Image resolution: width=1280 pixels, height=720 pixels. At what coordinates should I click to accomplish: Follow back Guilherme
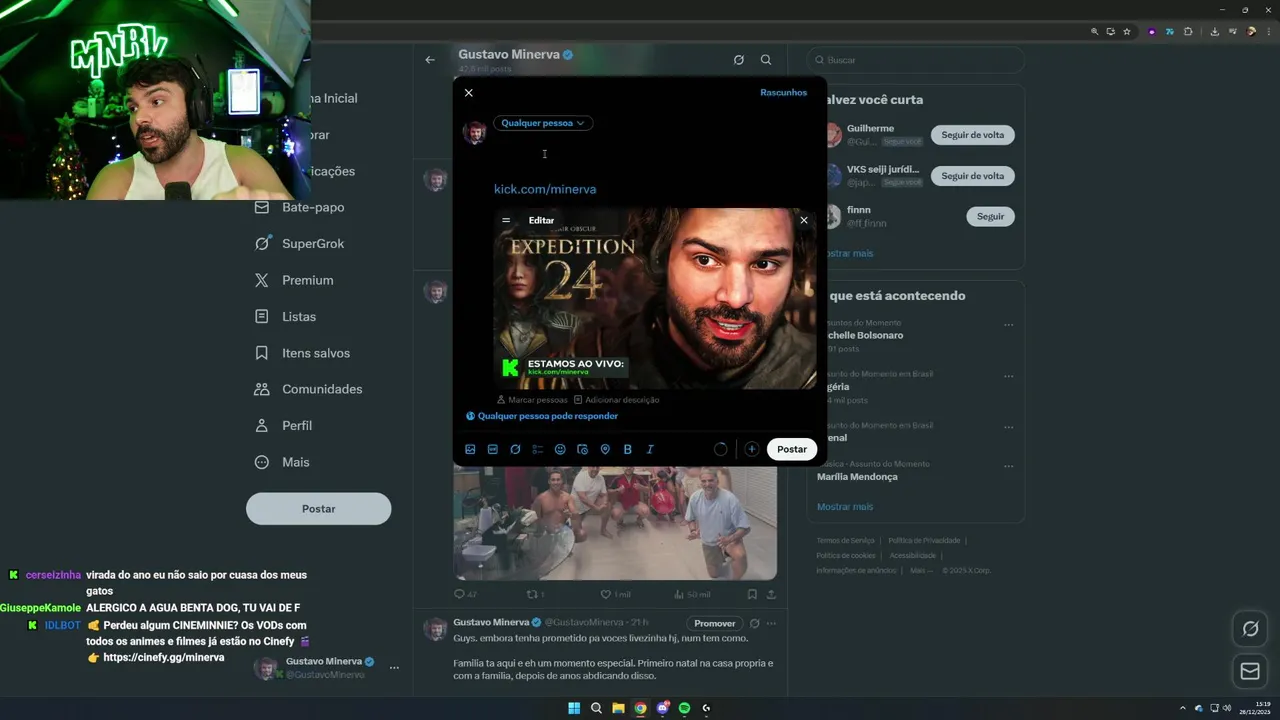tap(973, 135)
